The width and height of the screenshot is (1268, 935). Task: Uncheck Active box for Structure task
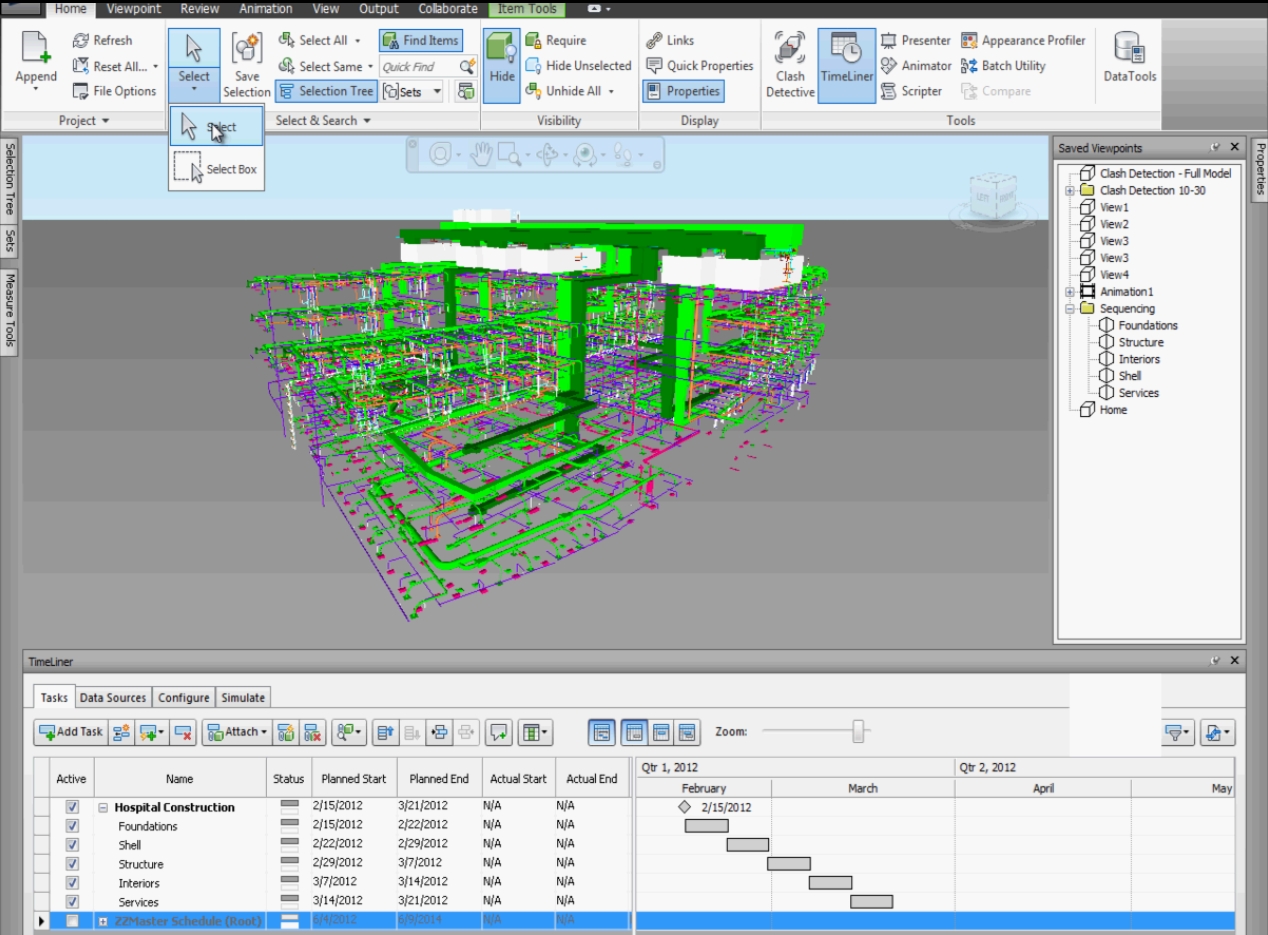(72, 864)
